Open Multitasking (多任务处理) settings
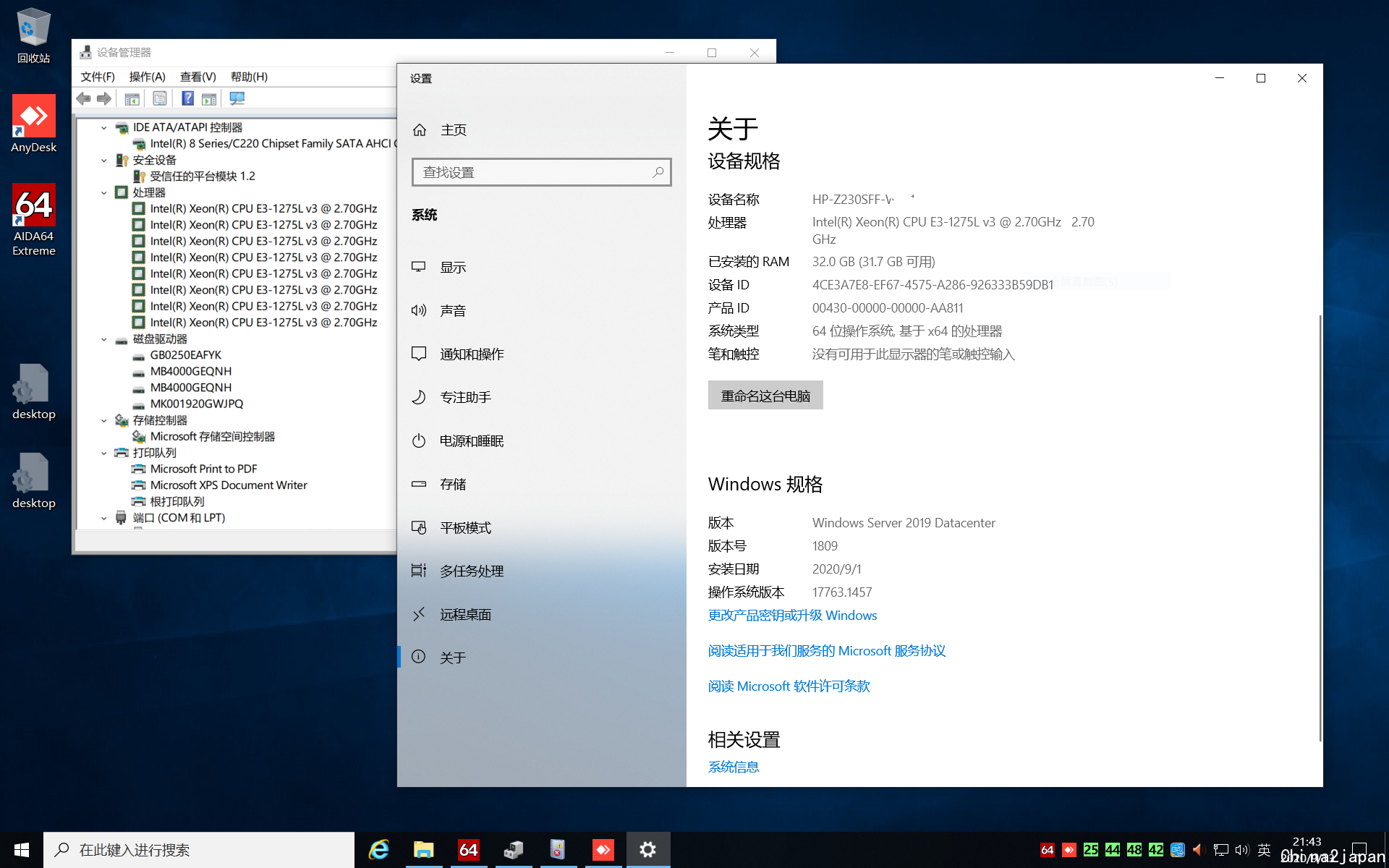Image resolution: width=1389 pixels, height=868 pixels. (541, 571)
